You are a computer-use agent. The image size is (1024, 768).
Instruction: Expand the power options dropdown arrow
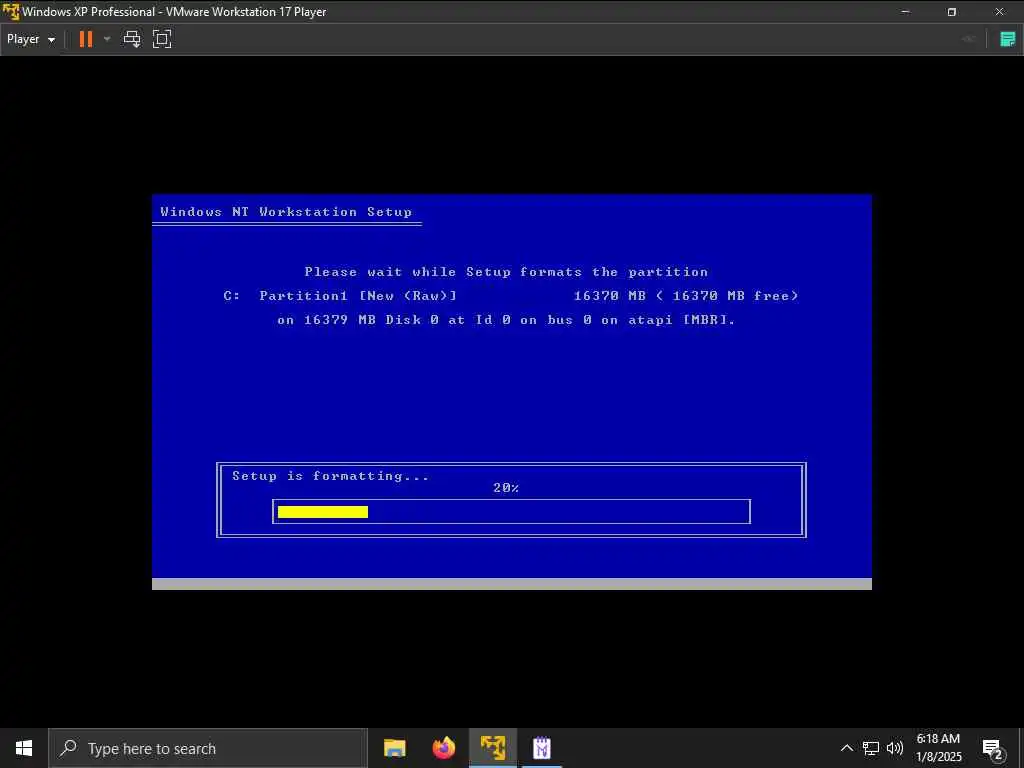tap(107, 39)
